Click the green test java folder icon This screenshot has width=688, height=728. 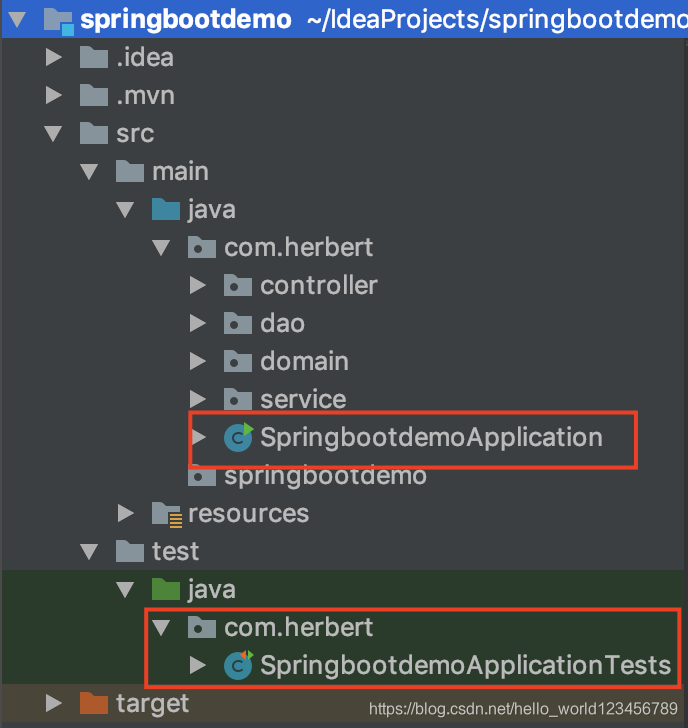(x=166, y=590)
